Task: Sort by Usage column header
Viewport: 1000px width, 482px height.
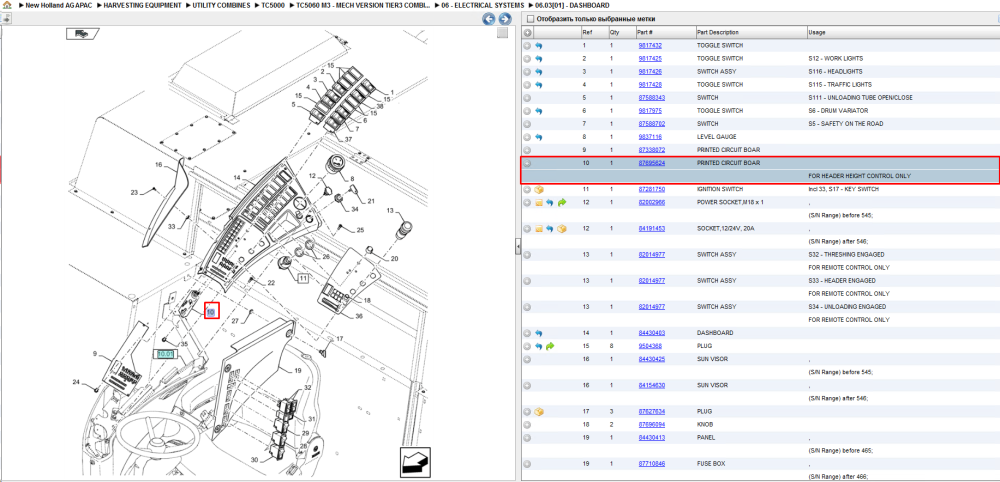Action: click(x=902, y=33)
